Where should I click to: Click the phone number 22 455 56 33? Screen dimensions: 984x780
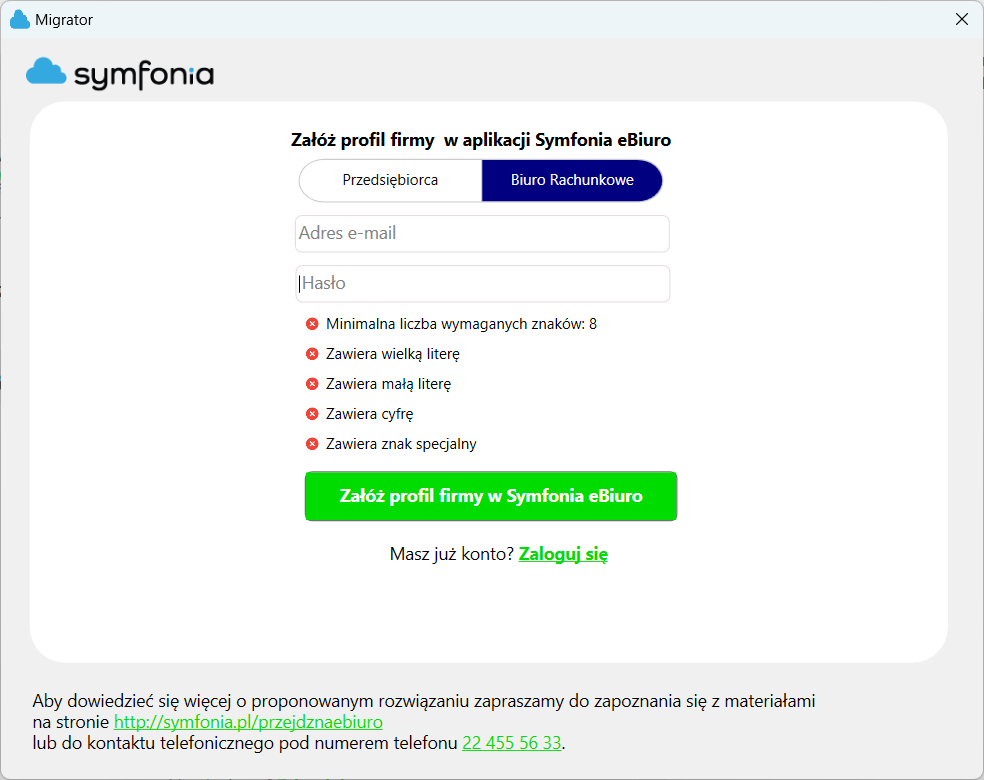click(511, 743)
